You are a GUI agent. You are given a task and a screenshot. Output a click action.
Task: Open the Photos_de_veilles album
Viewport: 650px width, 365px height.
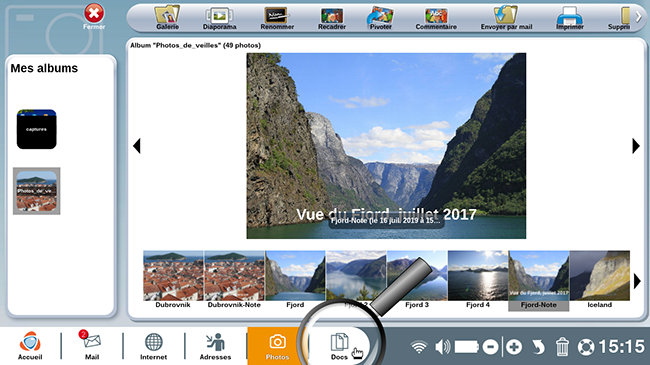(36, 191)
